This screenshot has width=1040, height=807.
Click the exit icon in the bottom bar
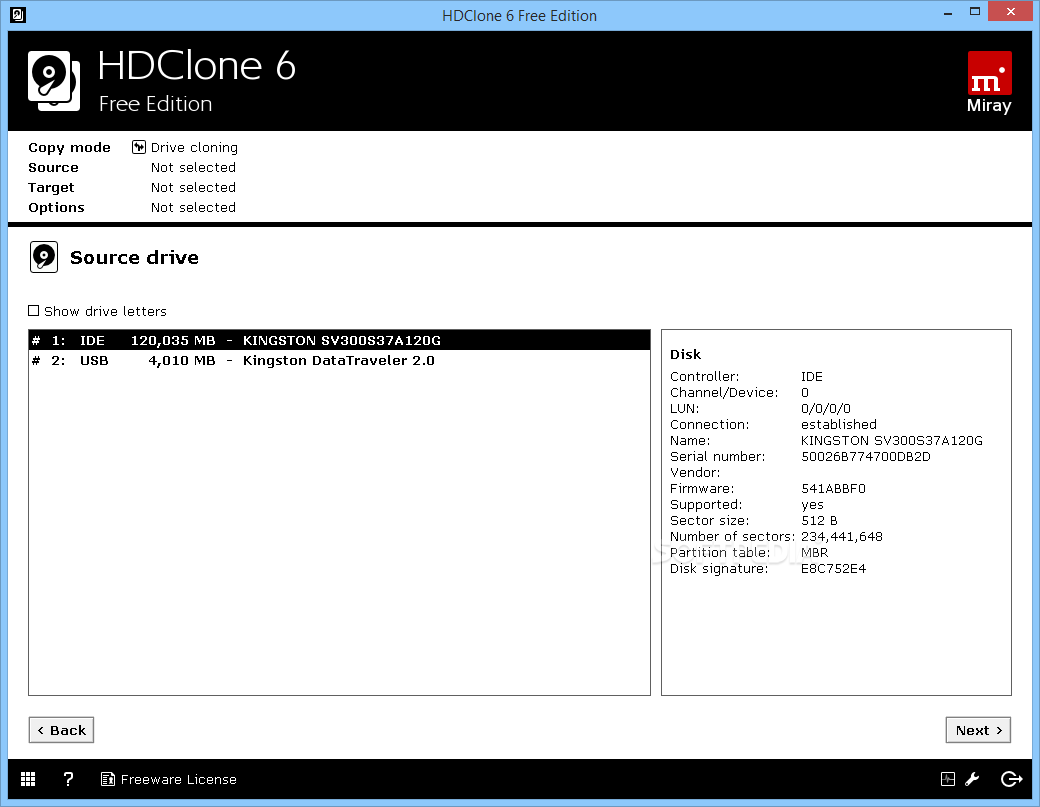click(x=1011, y=779)
